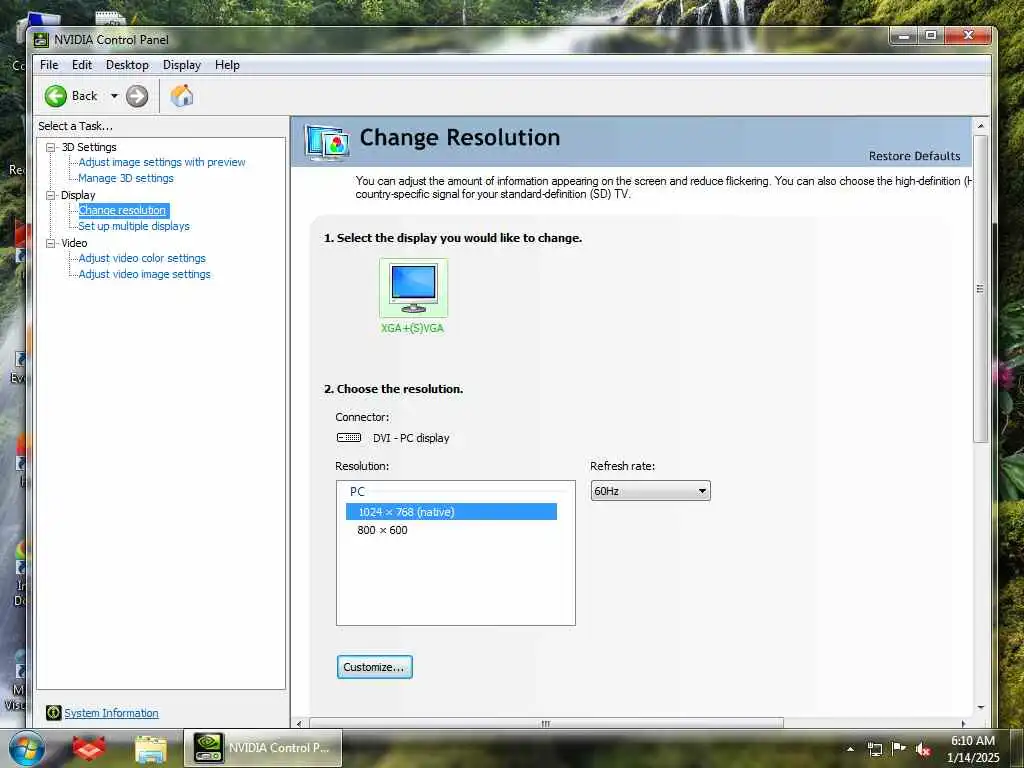This screenshot has width=1024, height=768.
Task: Click the DVI connector icon
Action: (x=349, y=438)
